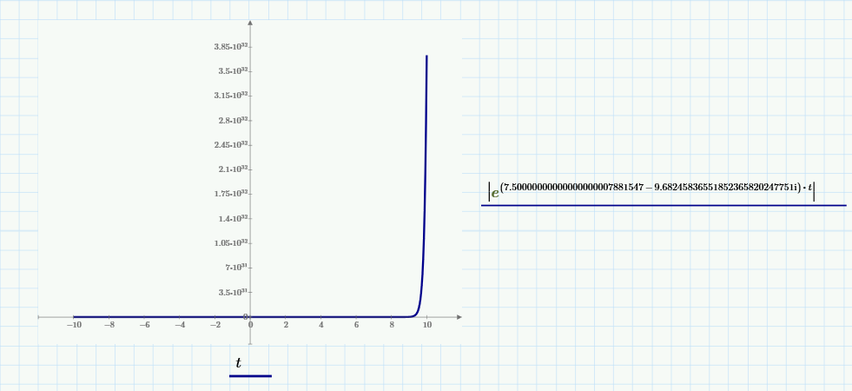852x391 pixels.
Task: Select the -10 x-axis tick label
Action: click(73, 325)
